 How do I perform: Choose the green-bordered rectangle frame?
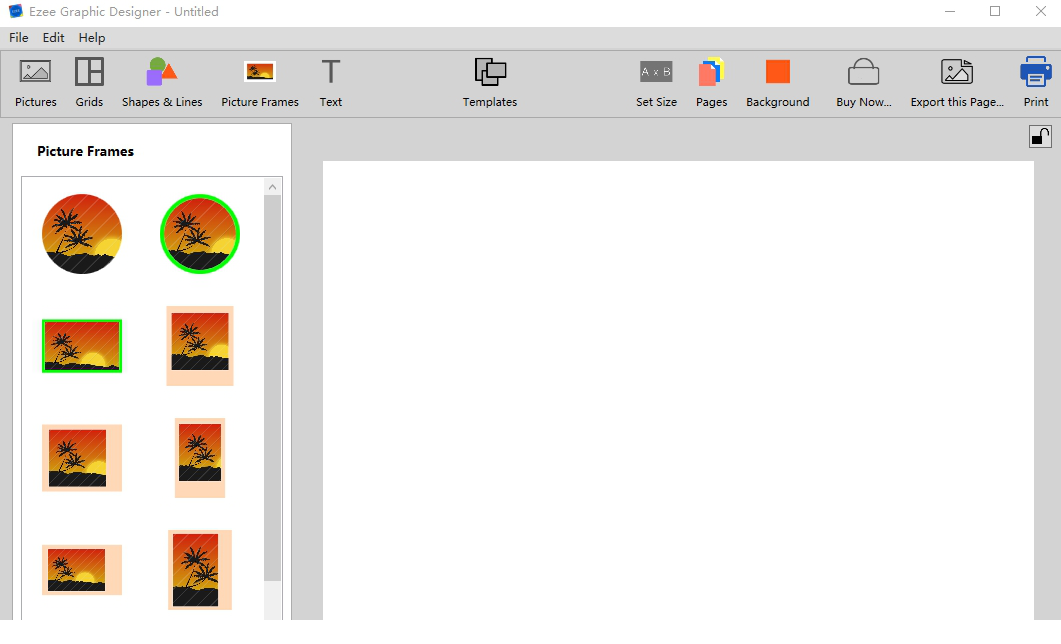(82, 346)
